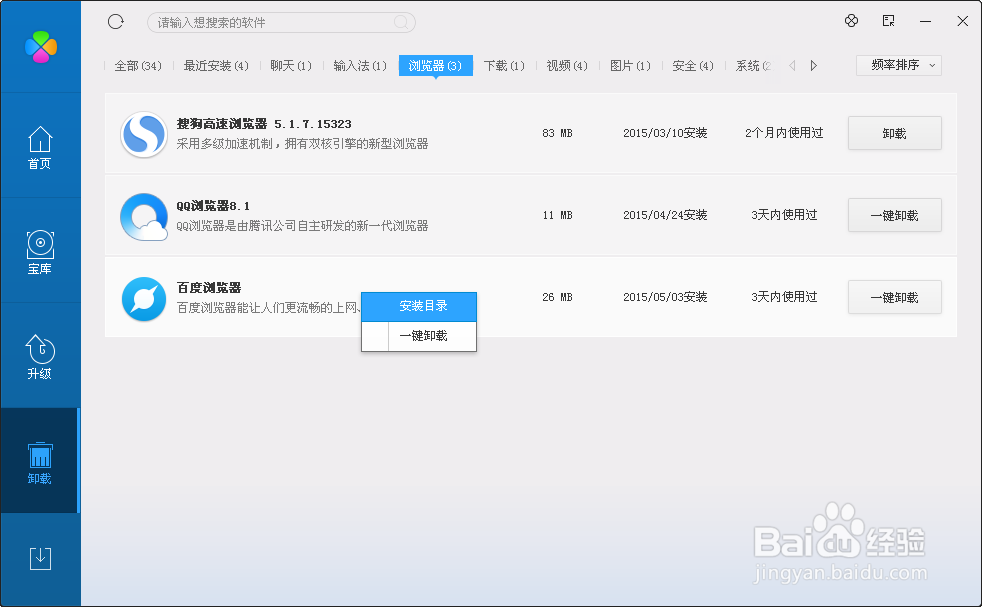
Task: Minimize the software manager window
Action: pyautogui.click(x=925, y=21)
